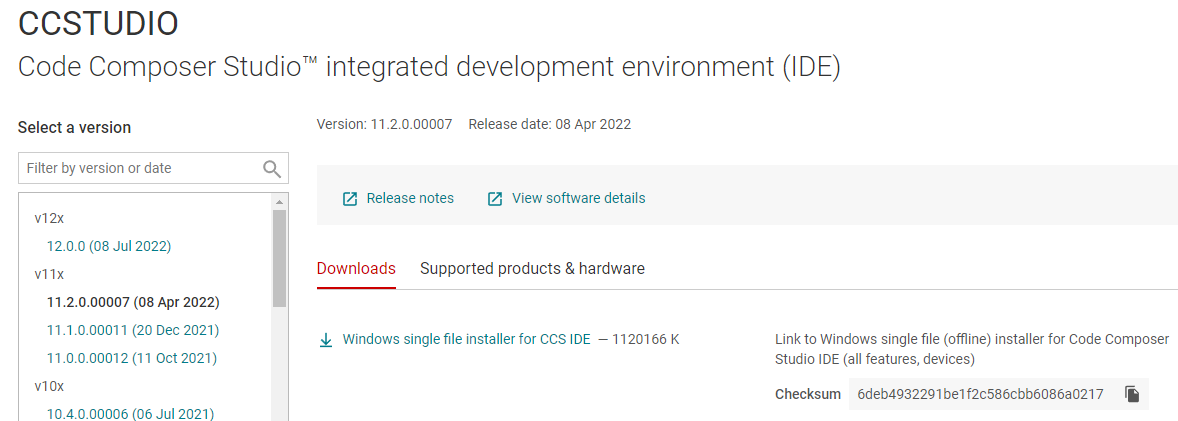Click the external link icon beside View software details
The width and height of the screenshot is (1178, 421).
click(x=495, y=199)
